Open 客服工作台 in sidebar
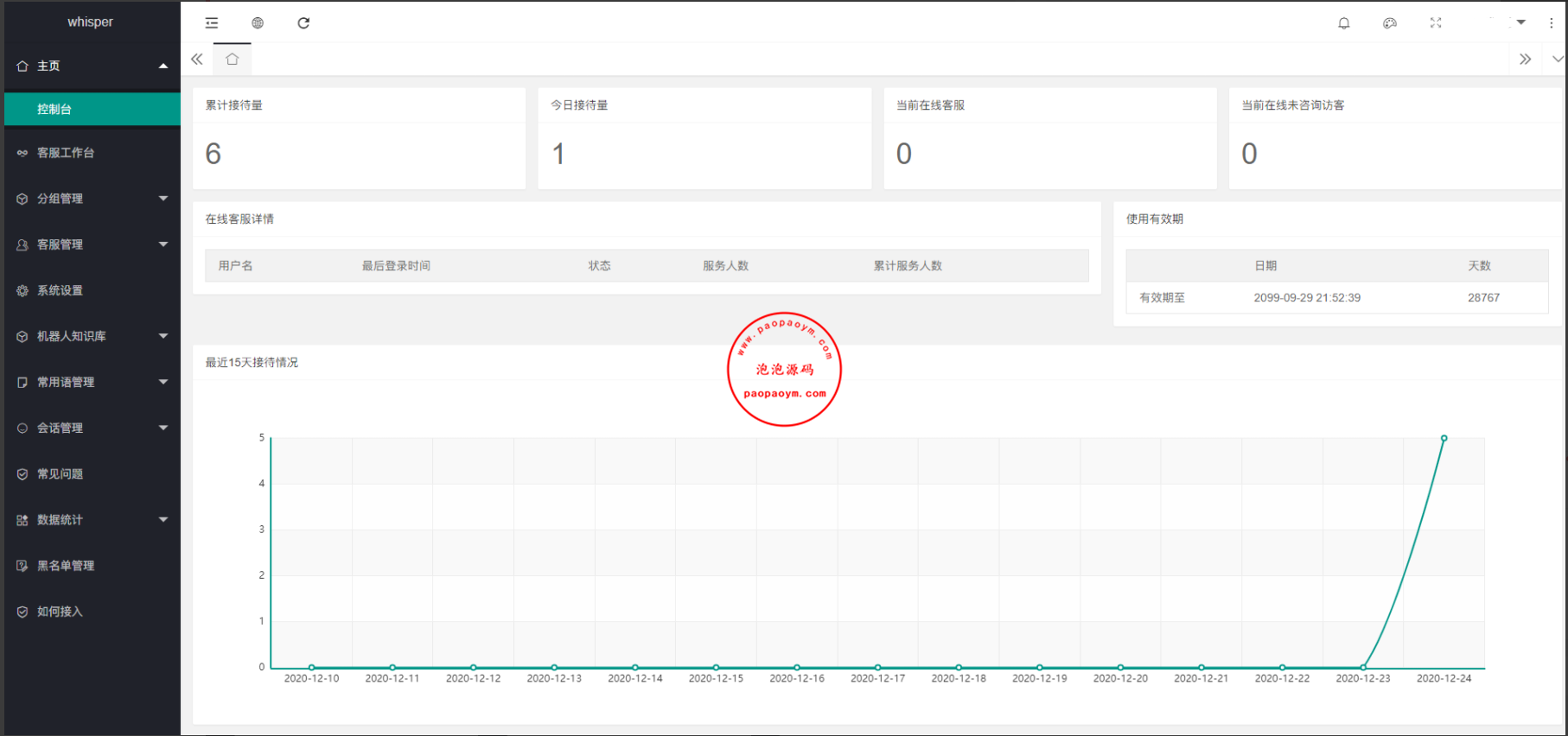This screenshot has width=1568, height=736. click(66, 153)
